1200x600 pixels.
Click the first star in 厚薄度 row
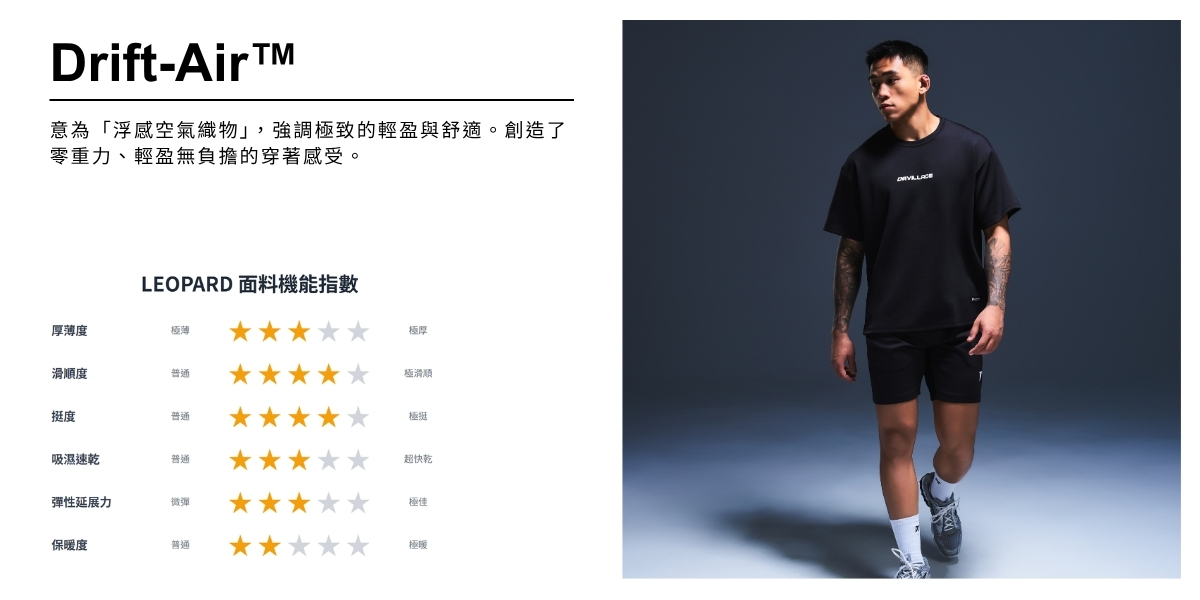[x=240, y=331]
